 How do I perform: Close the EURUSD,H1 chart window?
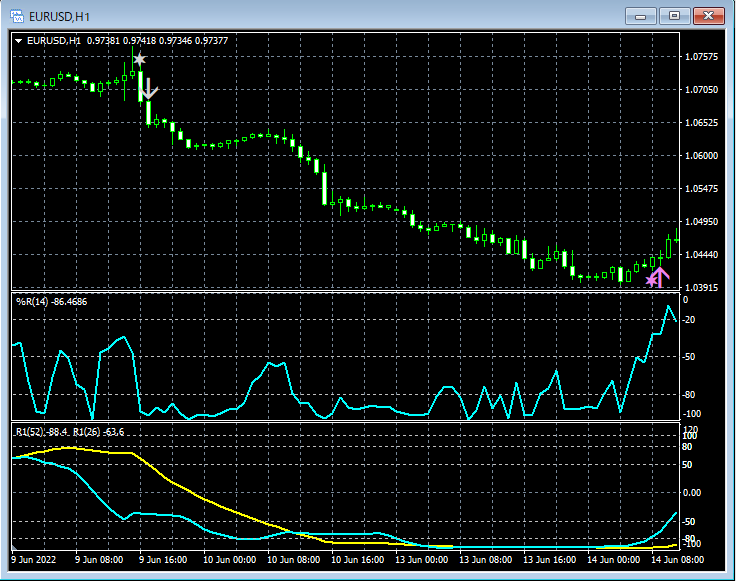pos(709,16)
